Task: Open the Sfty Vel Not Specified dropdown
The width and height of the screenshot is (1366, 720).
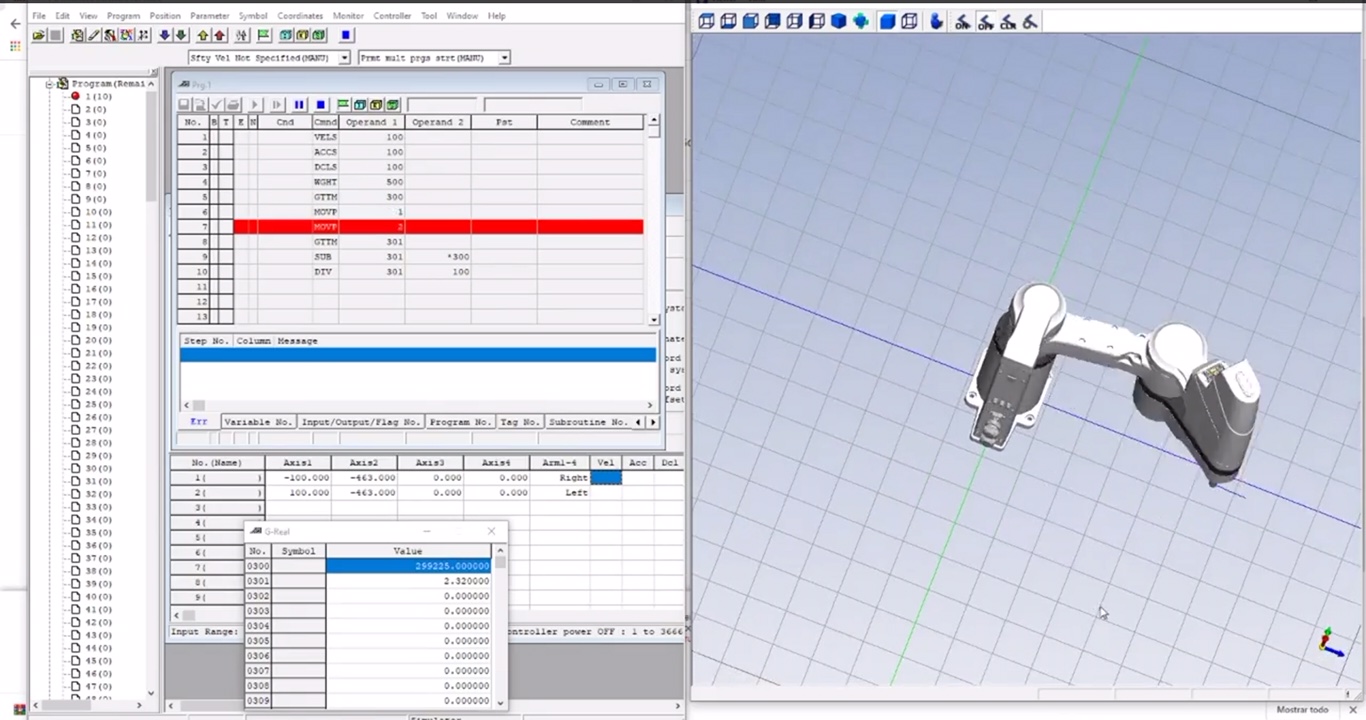Action: 345,58
